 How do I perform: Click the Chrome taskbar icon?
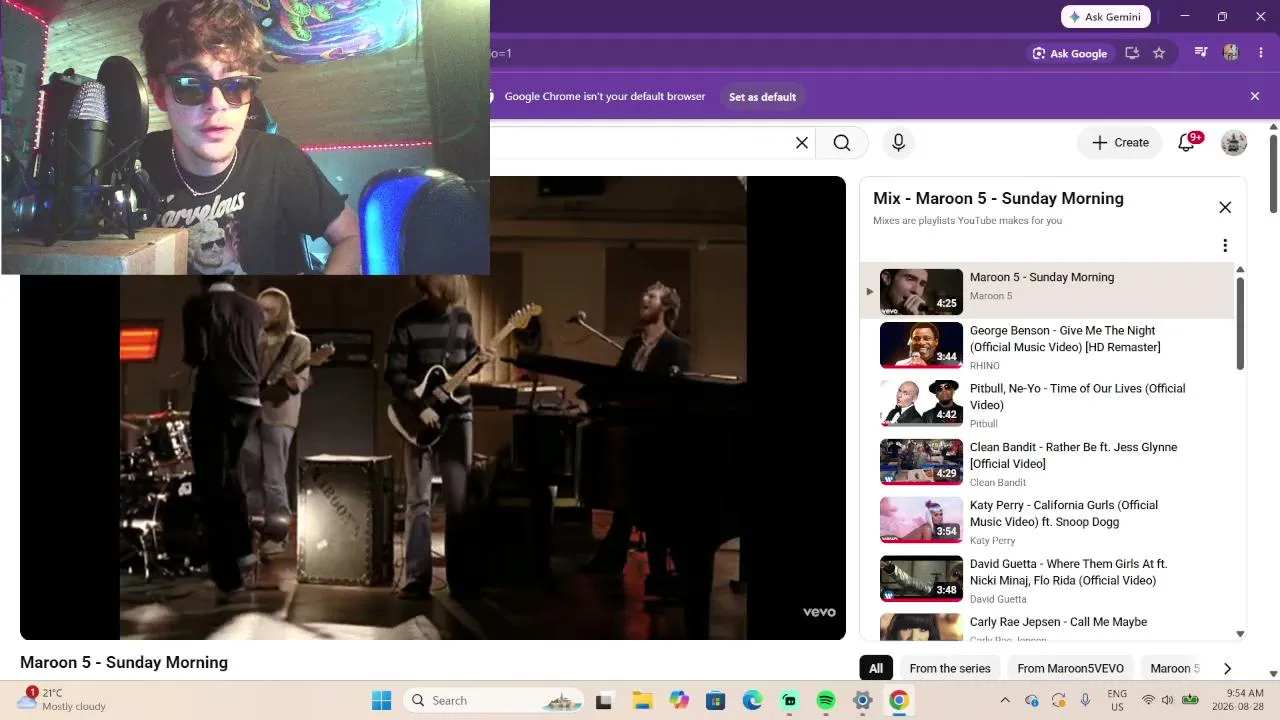(x=899, y=701)
